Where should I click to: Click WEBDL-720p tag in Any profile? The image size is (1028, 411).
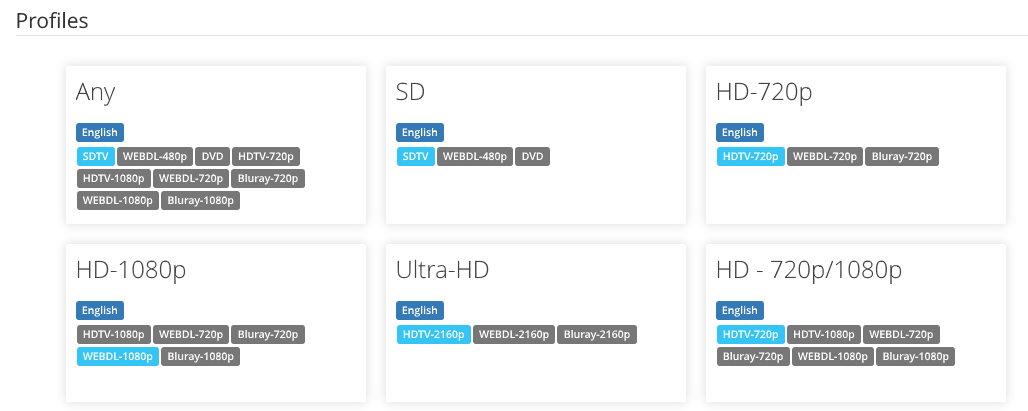click(191, 178)
